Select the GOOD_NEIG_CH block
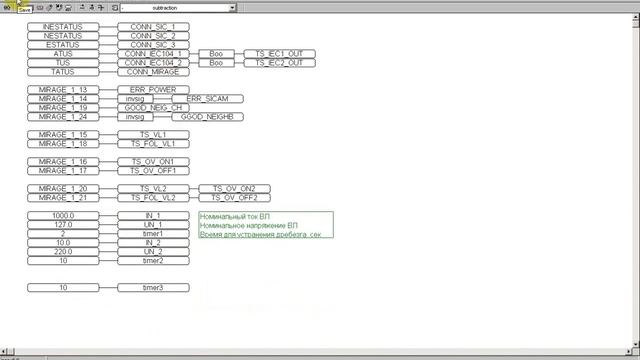Viewport: 640px width, 360px height. tap(153, 108)
